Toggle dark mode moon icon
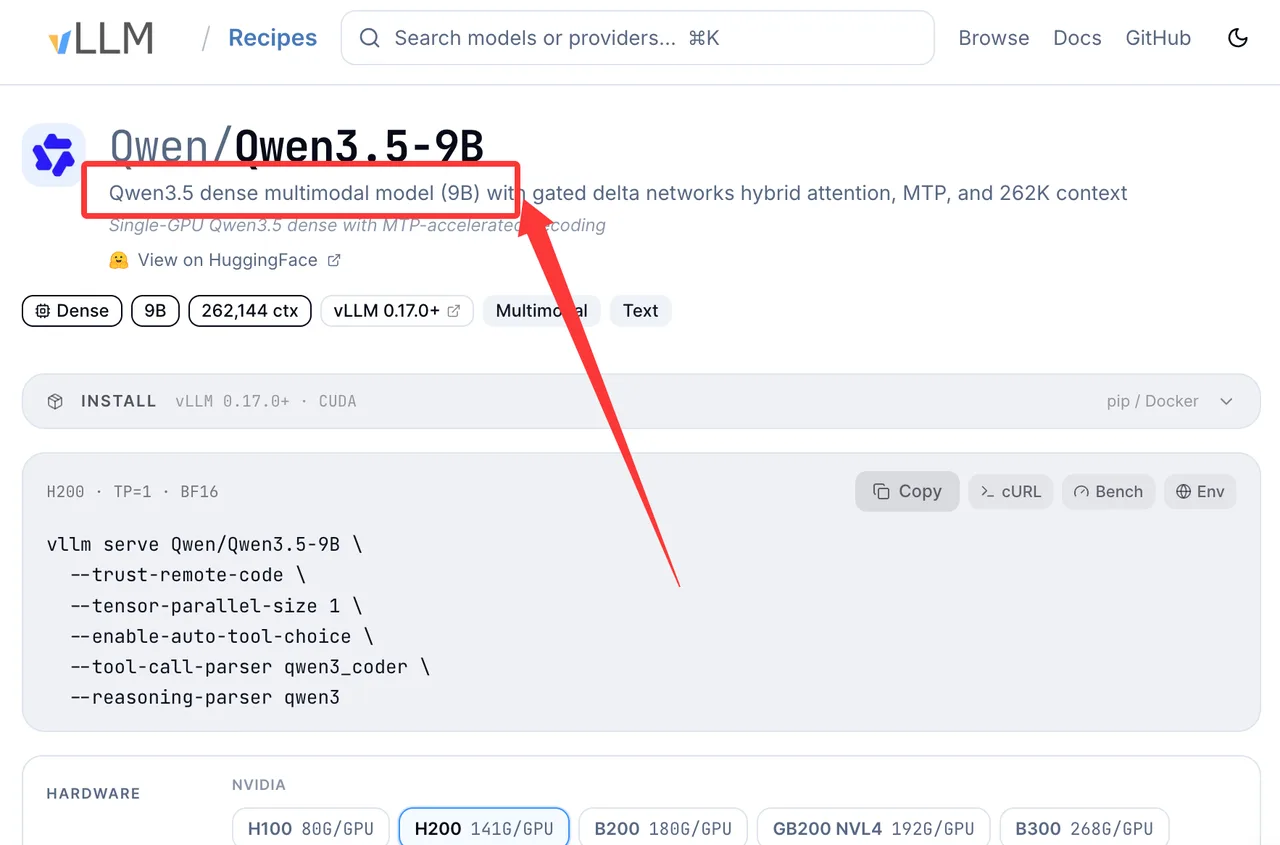This screenshot has width=1280, height=845. pyautogui.click(x=1238, y=38)
